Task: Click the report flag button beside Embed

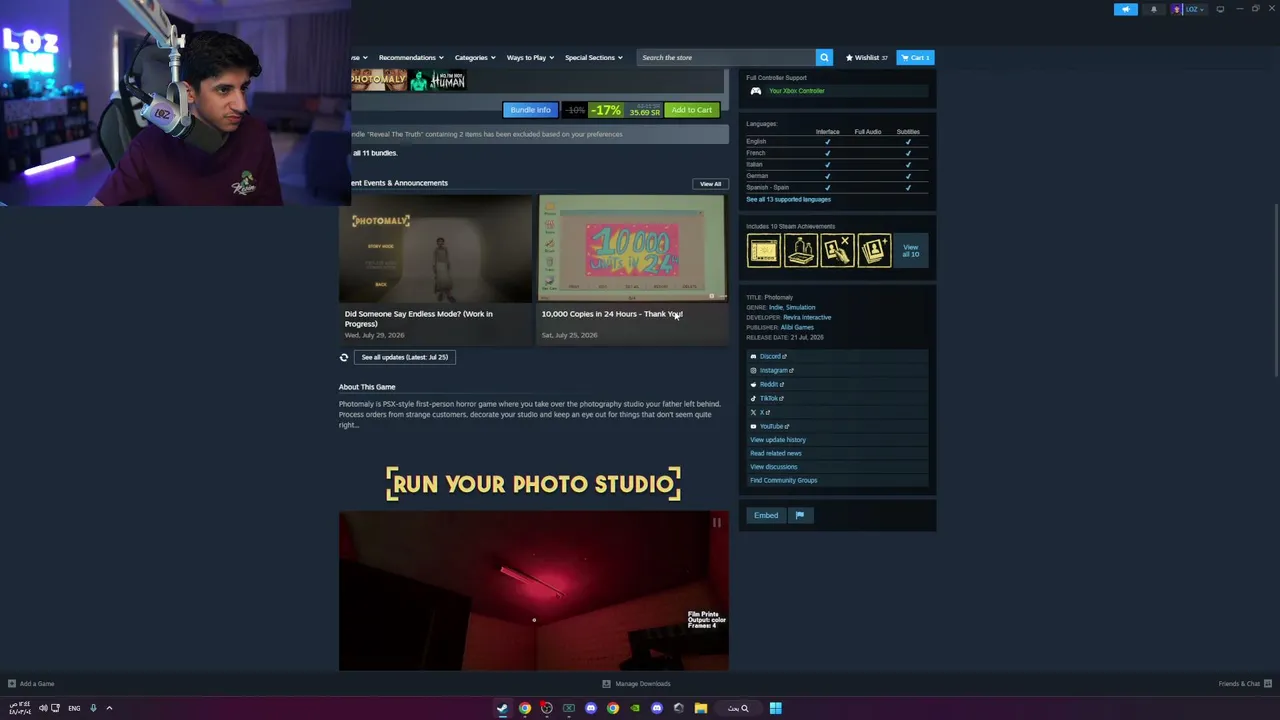Action: tap(799, 515)
